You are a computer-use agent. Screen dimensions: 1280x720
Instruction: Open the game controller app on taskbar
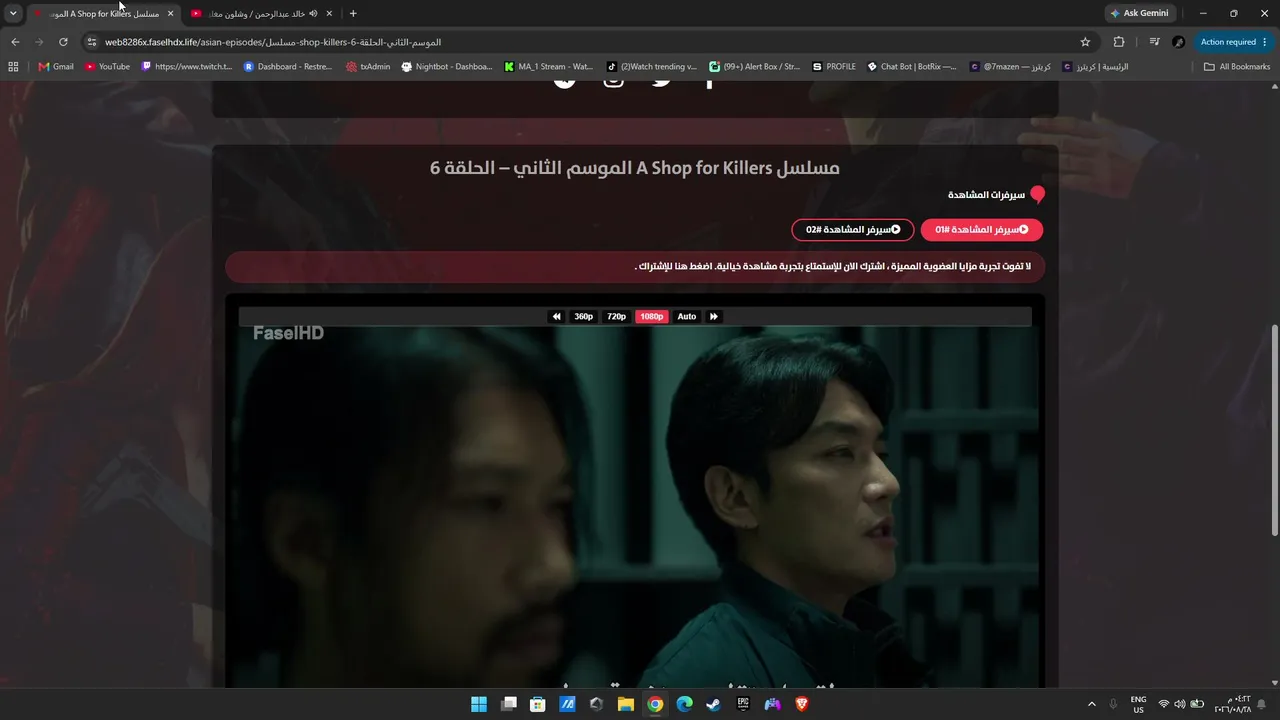click(772, 704)
